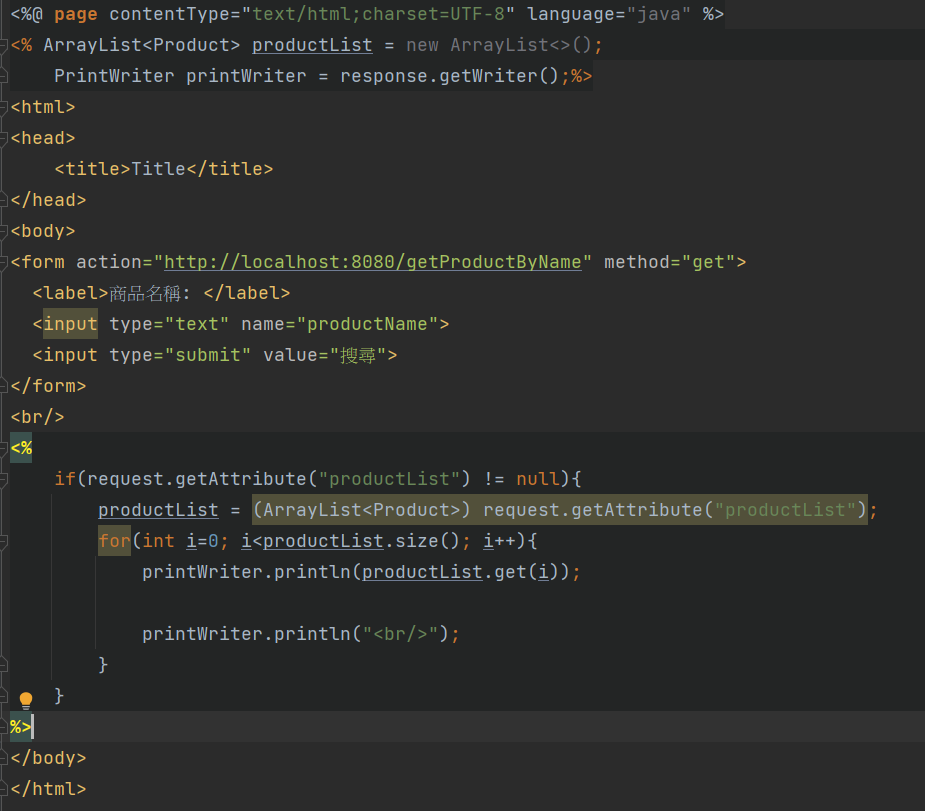
Task: Click the method="get" attribute
Action: point(670,262)
